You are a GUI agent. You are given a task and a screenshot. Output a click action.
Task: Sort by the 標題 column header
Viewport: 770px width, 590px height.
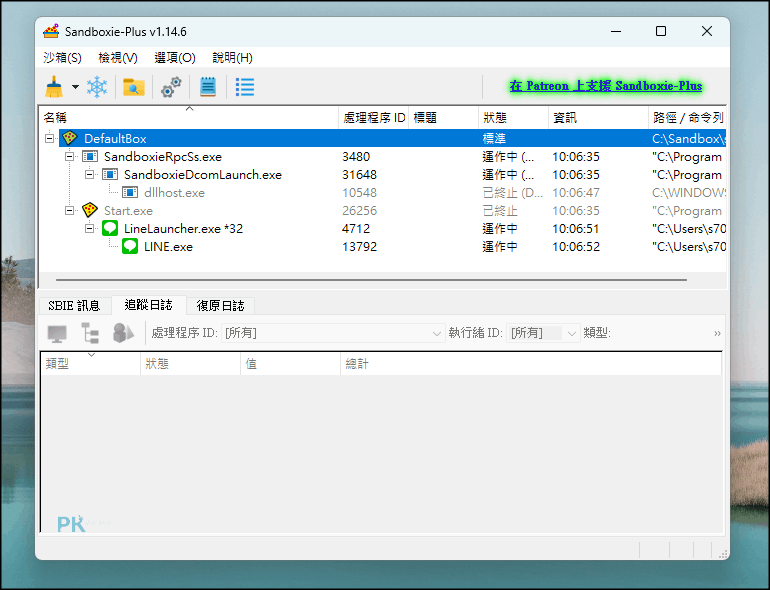(x=443, y=117)
